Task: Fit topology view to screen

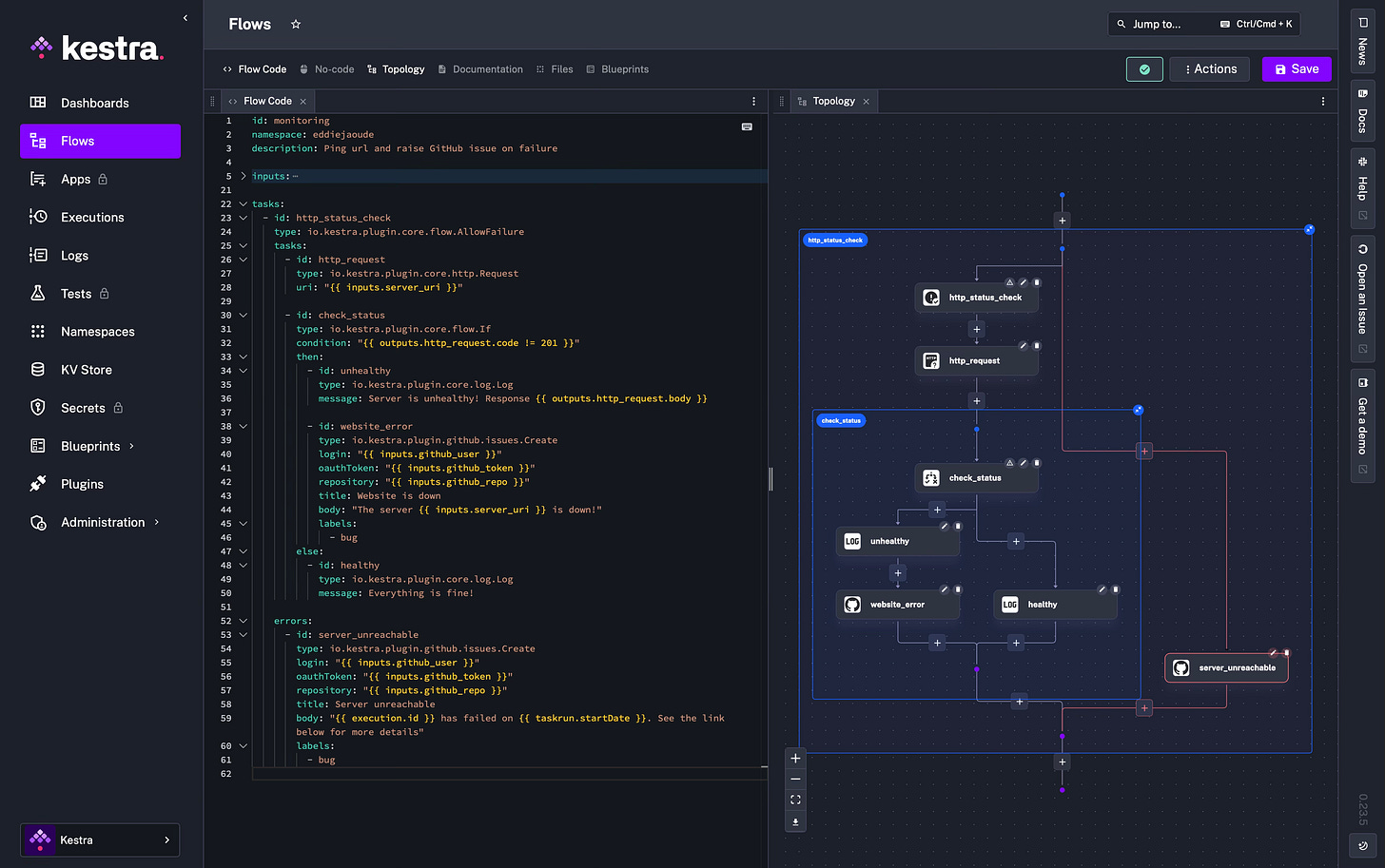Action: point(796,800)
